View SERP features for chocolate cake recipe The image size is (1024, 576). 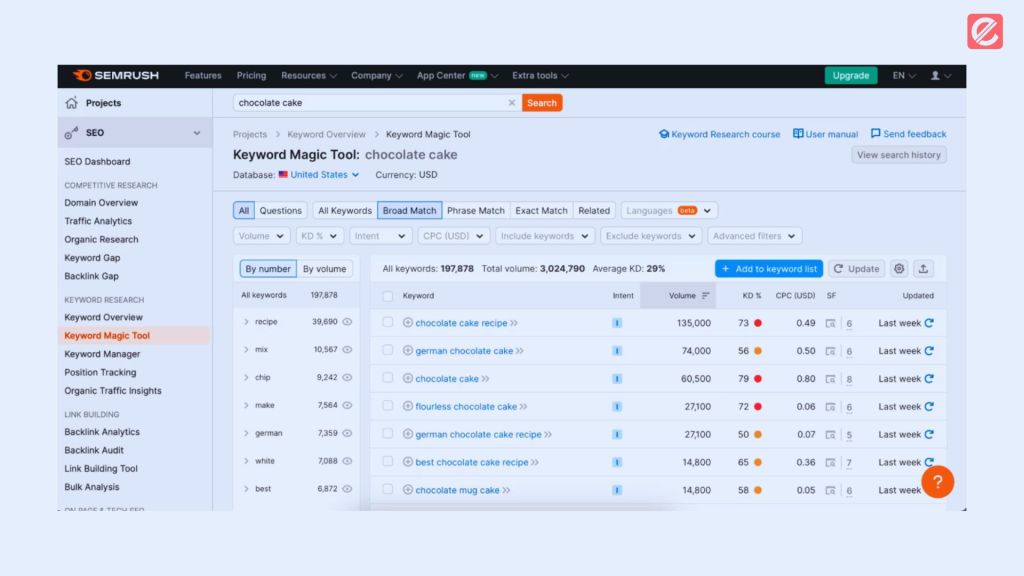tap(830, 323)
